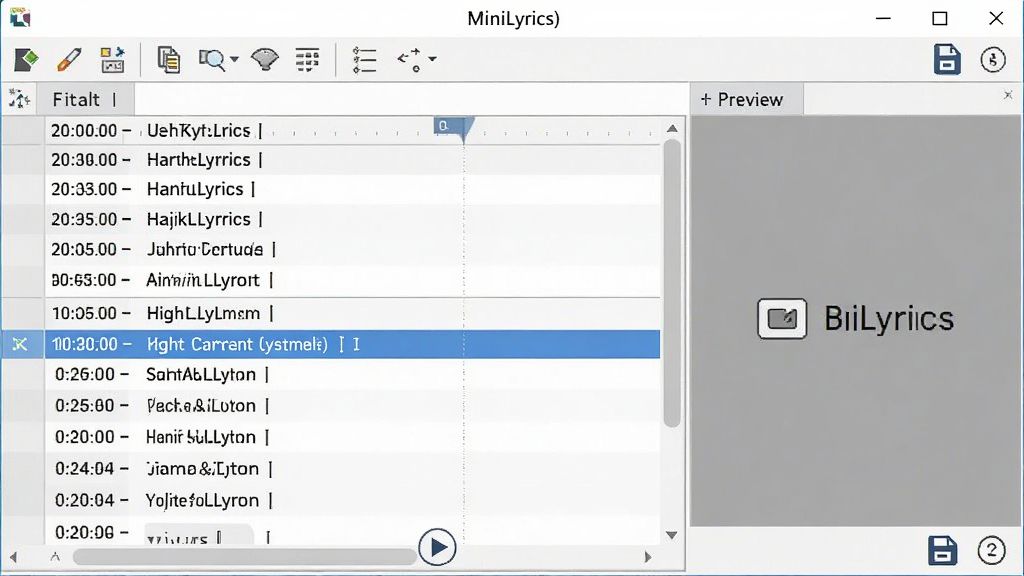Expand the arrows tool dropdown in toolbar
1024x576 pixels.
tap(432, 59)
